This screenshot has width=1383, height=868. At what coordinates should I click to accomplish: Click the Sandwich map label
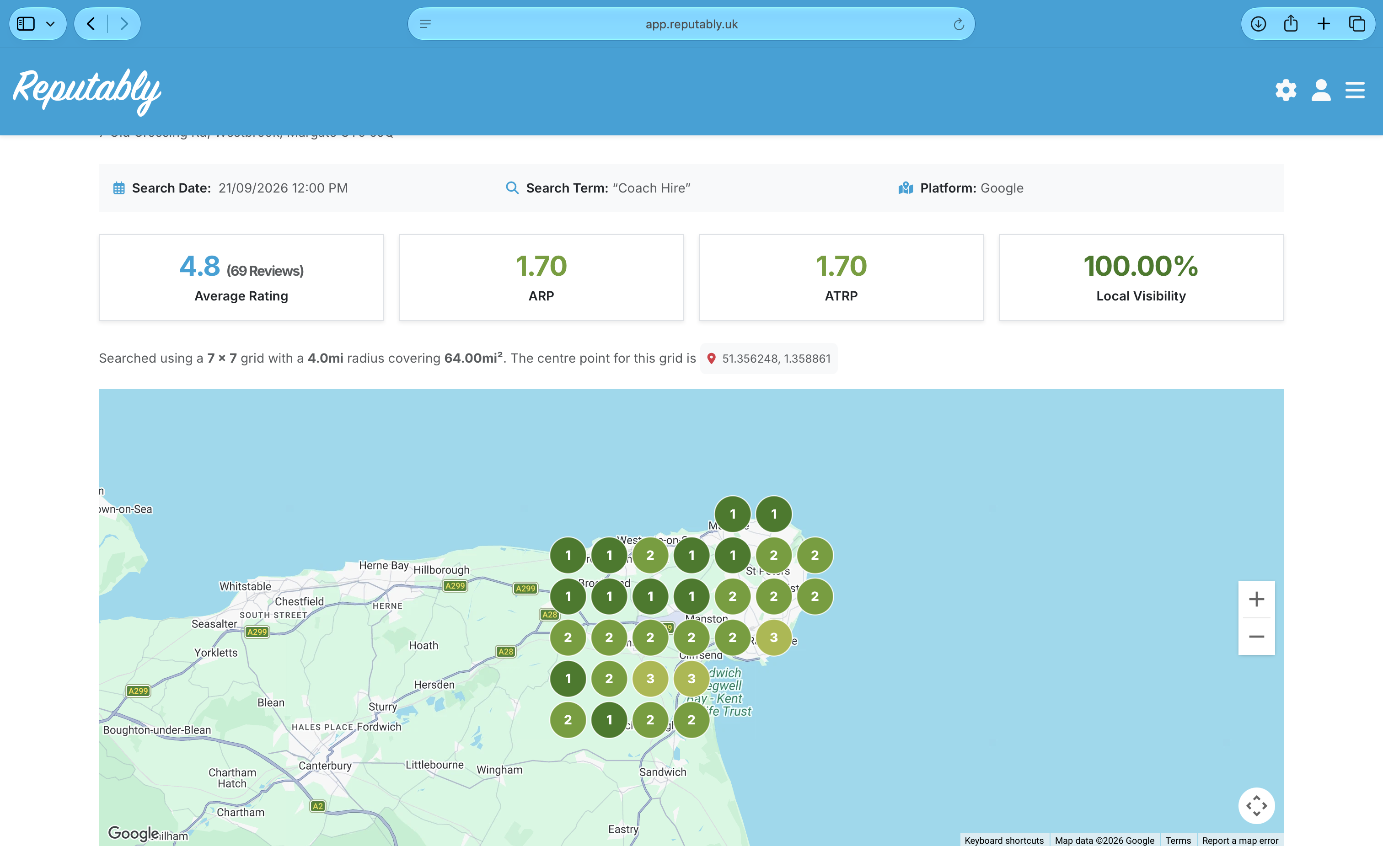click(663, 772)
